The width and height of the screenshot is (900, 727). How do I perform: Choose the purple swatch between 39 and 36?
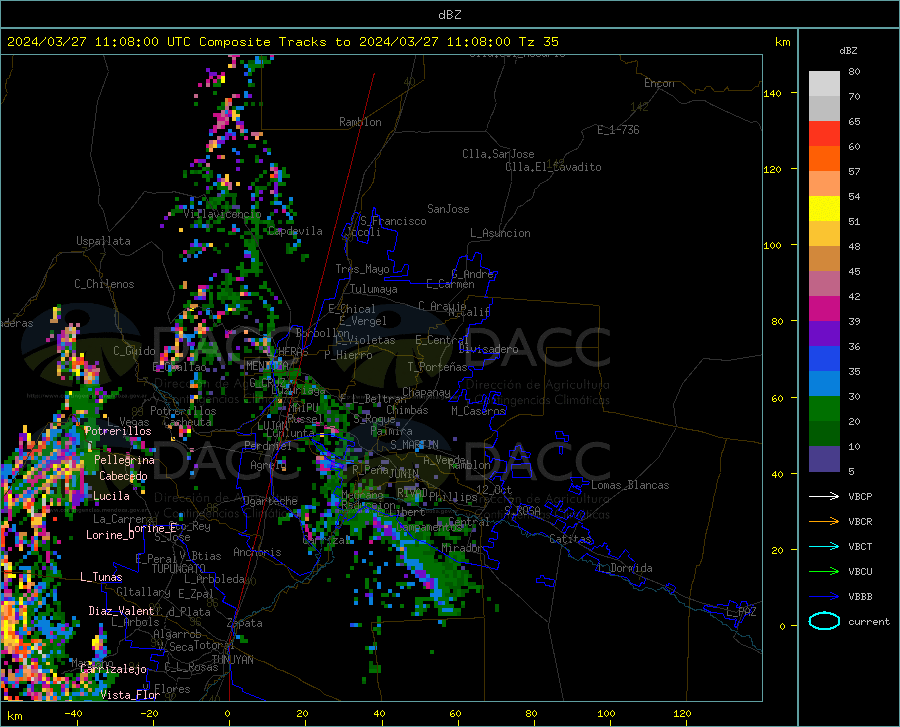(x=824, y=334)
